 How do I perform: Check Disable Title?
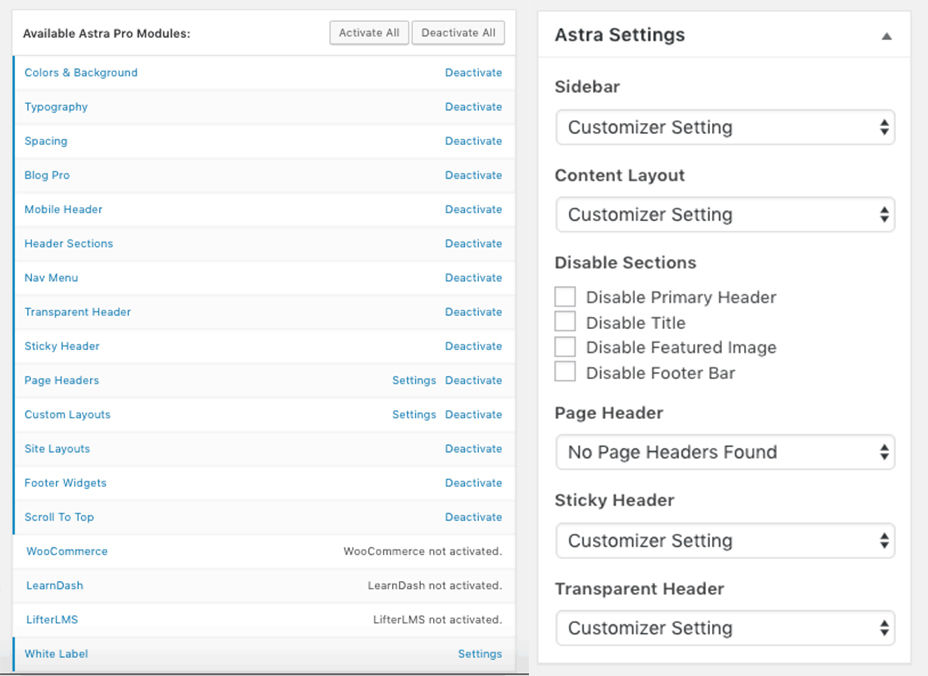[565, 322]
